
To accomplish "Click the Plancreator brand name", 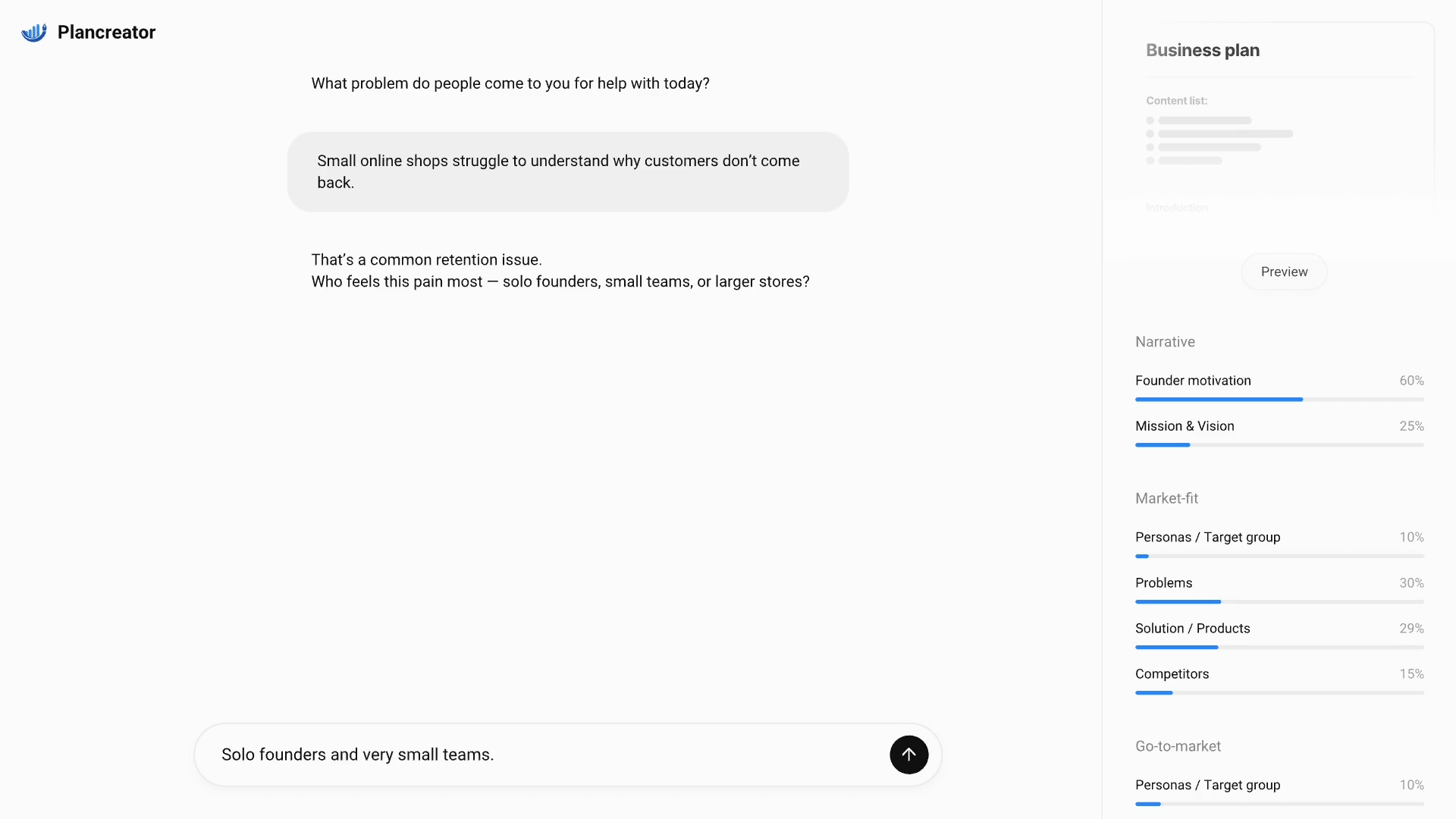I will tap(106, 33).
